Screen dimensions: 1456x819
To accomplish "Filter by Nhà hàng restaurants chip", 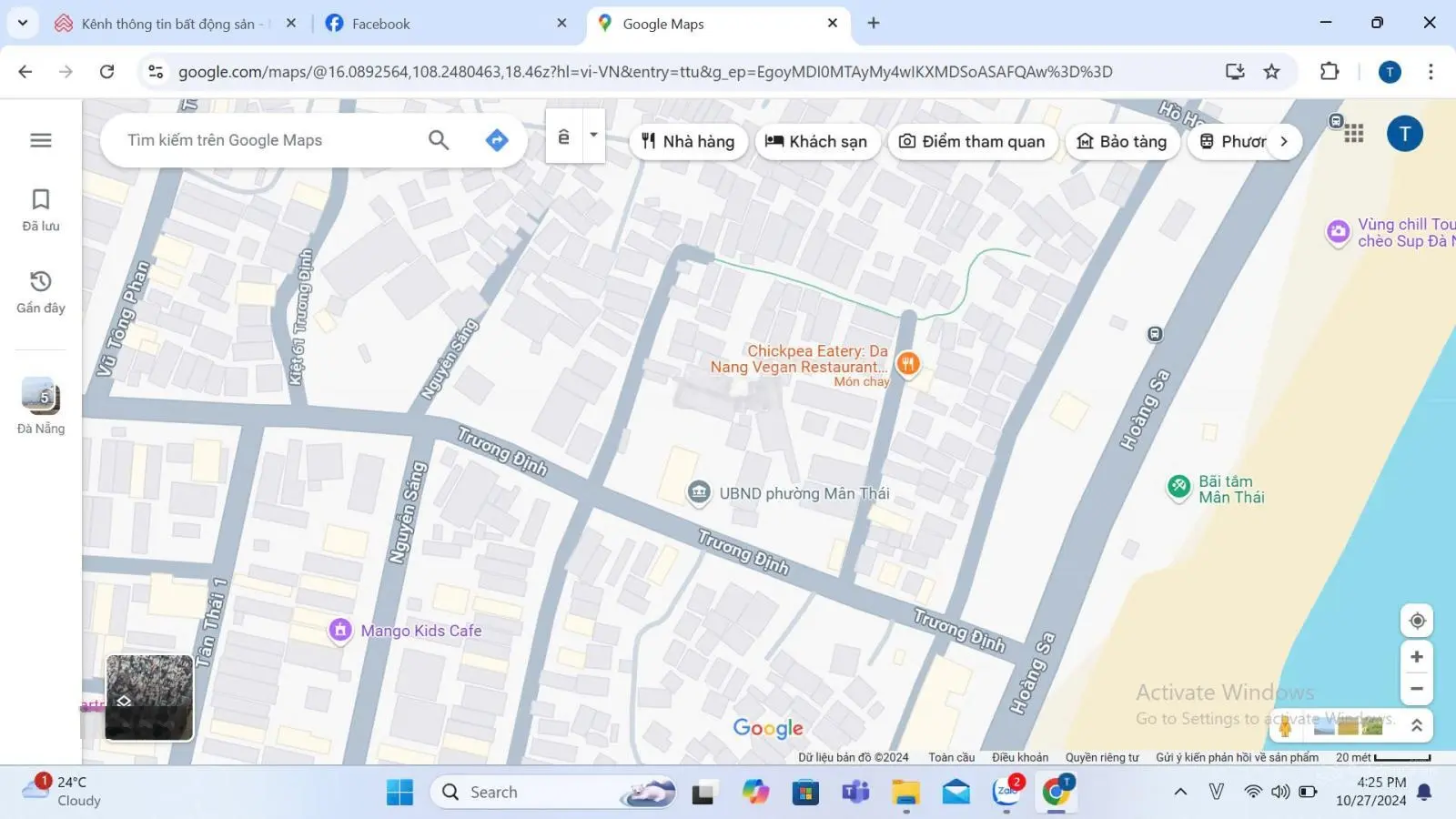I will click(688, 141).
